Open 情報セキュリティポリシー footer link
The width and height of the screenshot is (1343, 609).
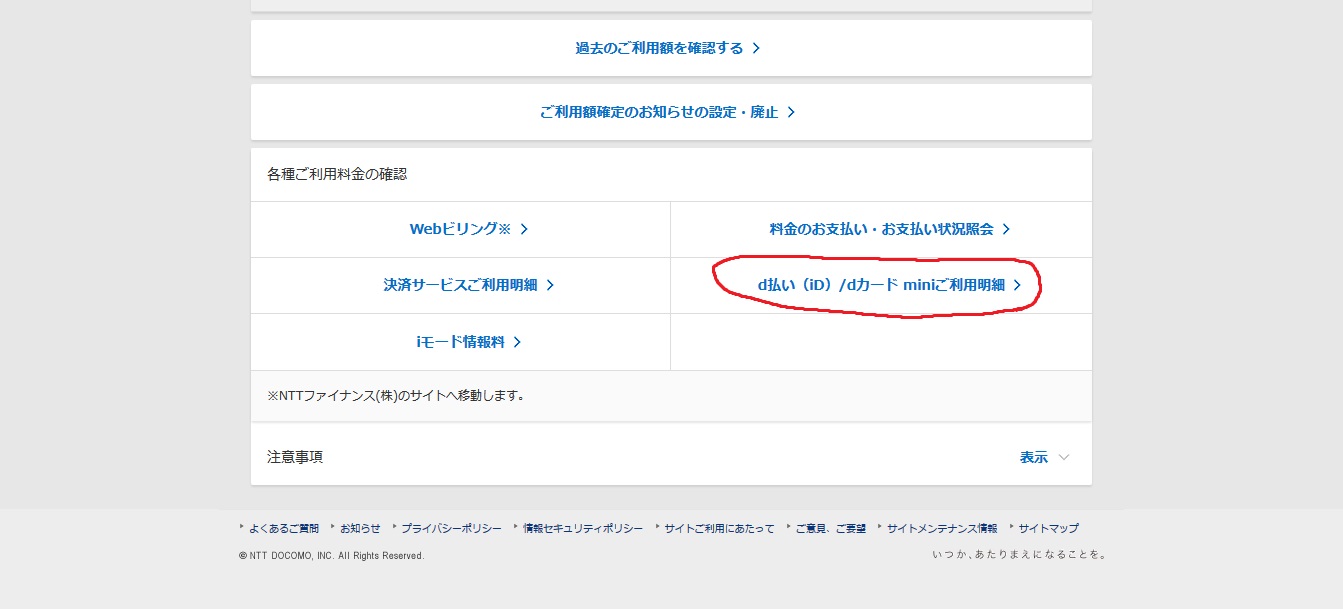tap(583, 528)
